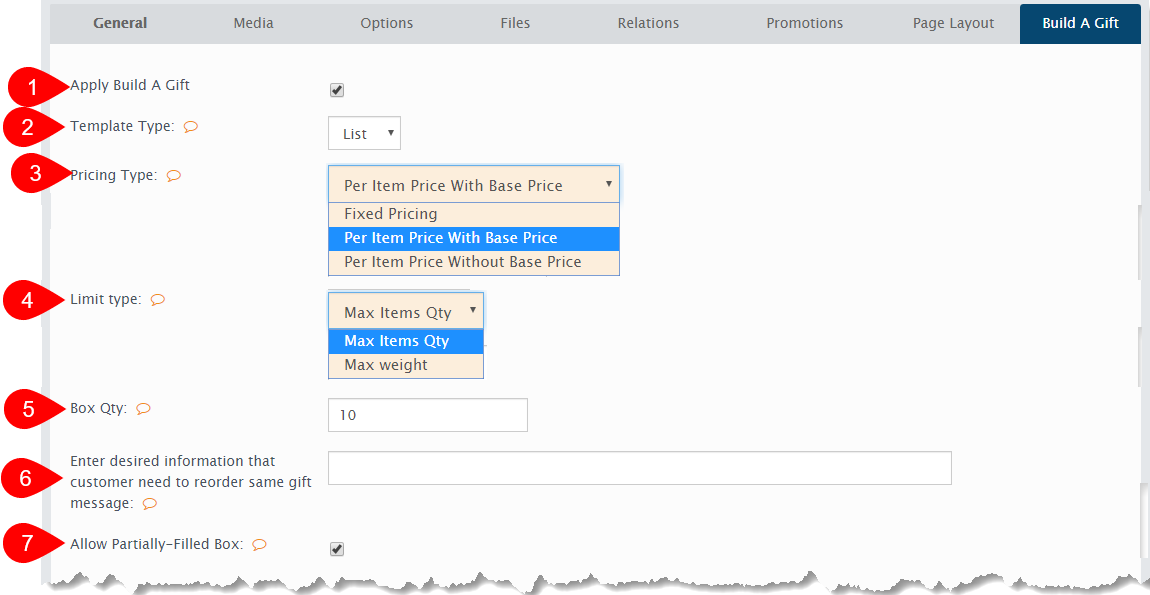Open the Media tab
The width and height of the screenshot is (1150, 595).
coord(253,23)
